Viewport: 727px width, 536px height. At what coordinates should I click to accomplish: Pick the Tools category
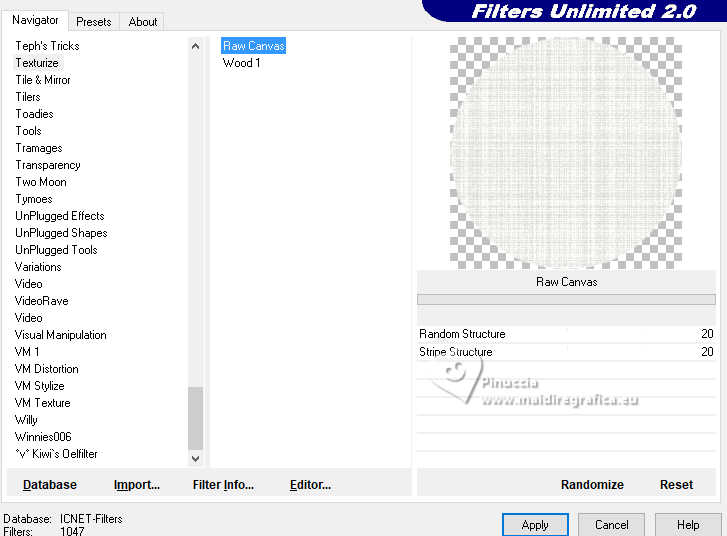pyautogui.click(x=28, y=131)
